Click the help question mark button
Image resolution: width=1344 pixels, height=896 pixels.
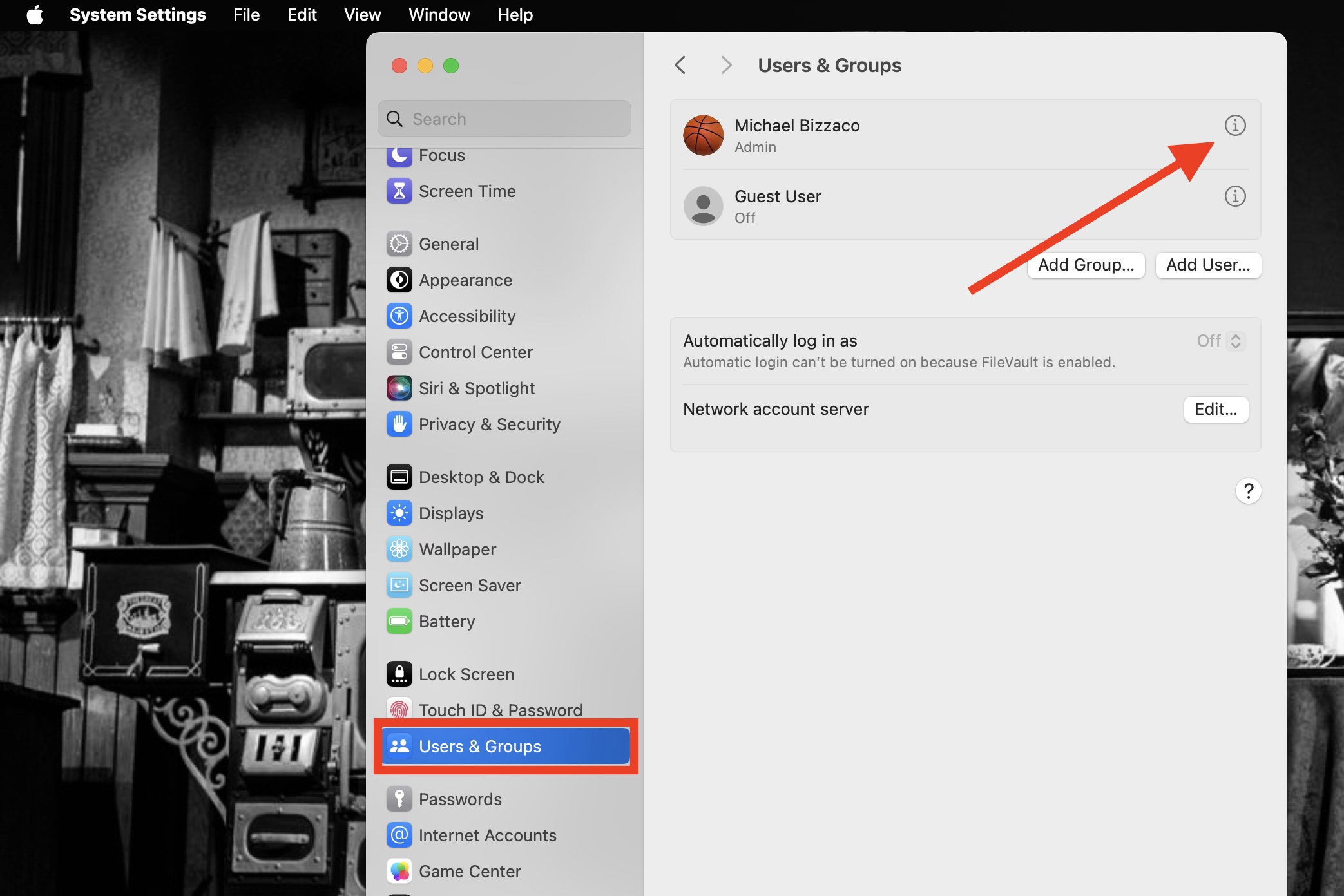(1248, 491)
